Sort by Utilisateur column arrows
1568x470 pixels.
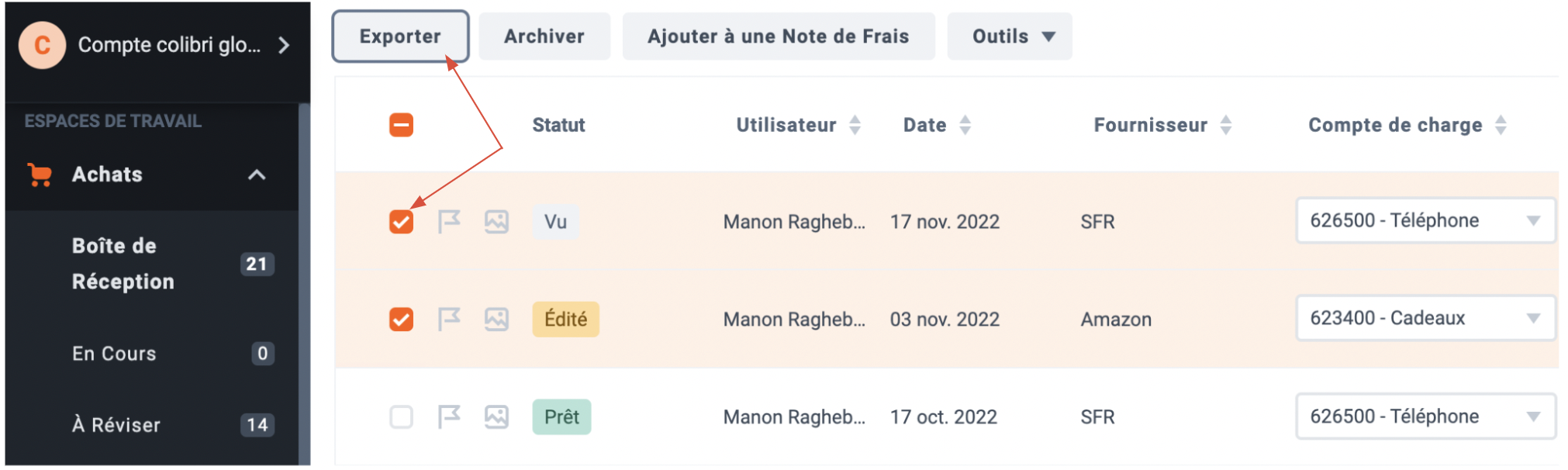pyautogui.click(x=855, y=125)
